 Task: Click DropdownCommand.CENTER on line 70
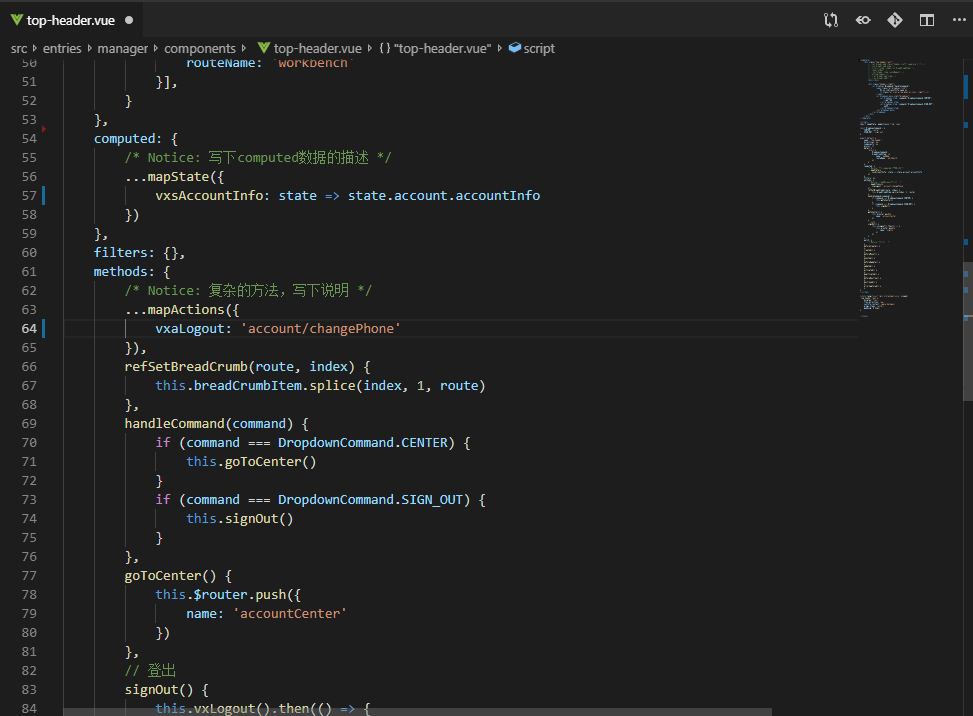point(362,442)
